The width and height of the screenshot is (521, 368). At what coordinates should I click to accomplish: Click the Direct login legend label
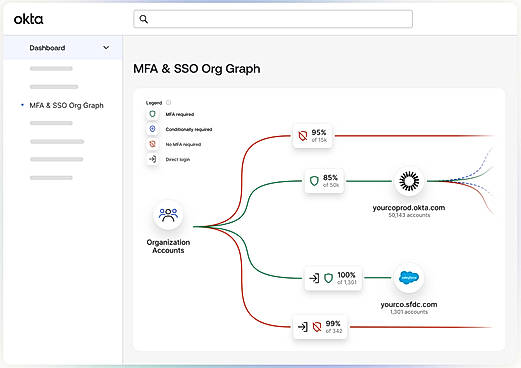tap(178, 159)
